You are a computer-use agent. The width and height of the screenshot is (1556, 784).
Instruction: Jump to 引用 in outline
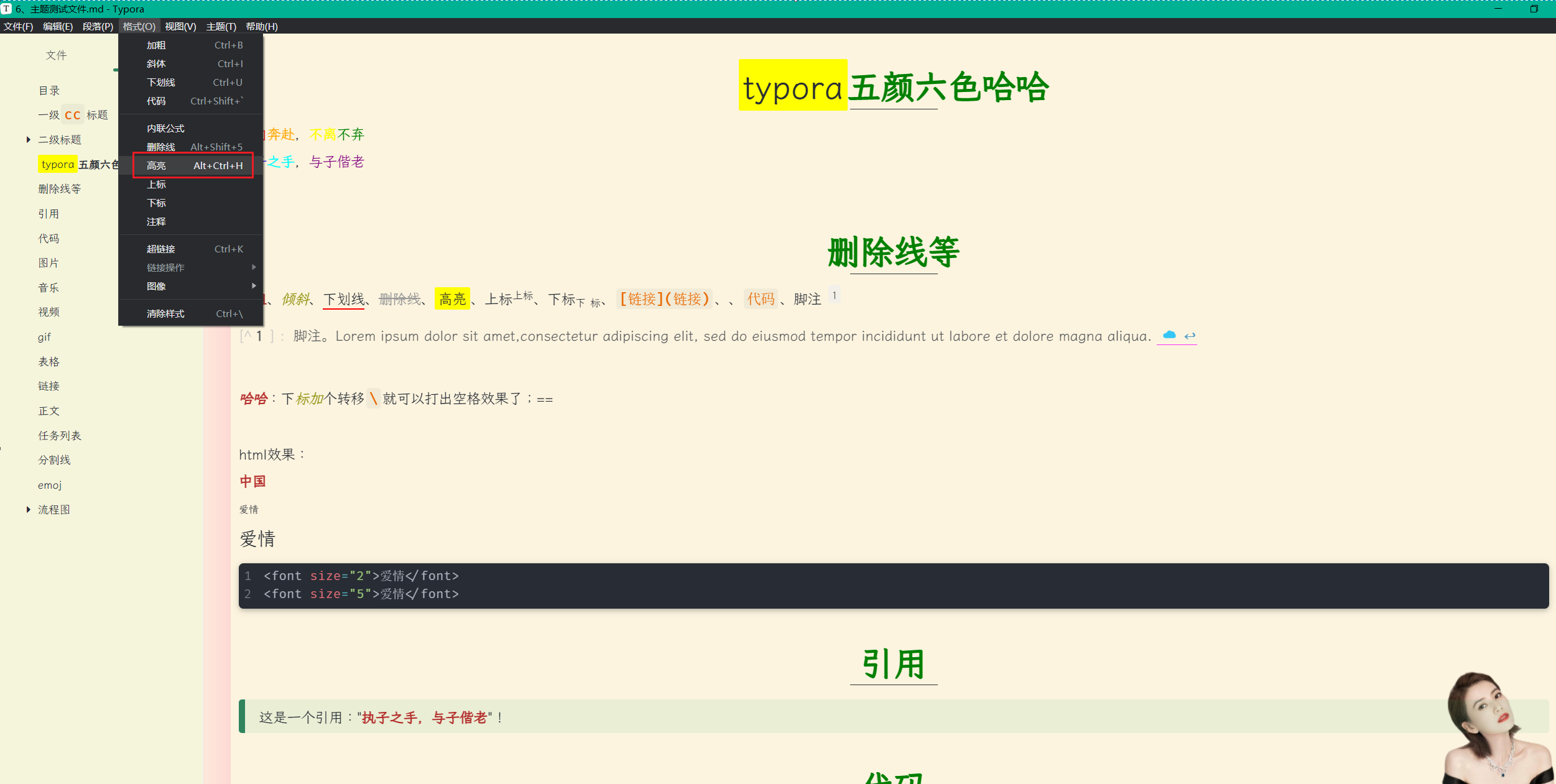click(x=49, y=214)
